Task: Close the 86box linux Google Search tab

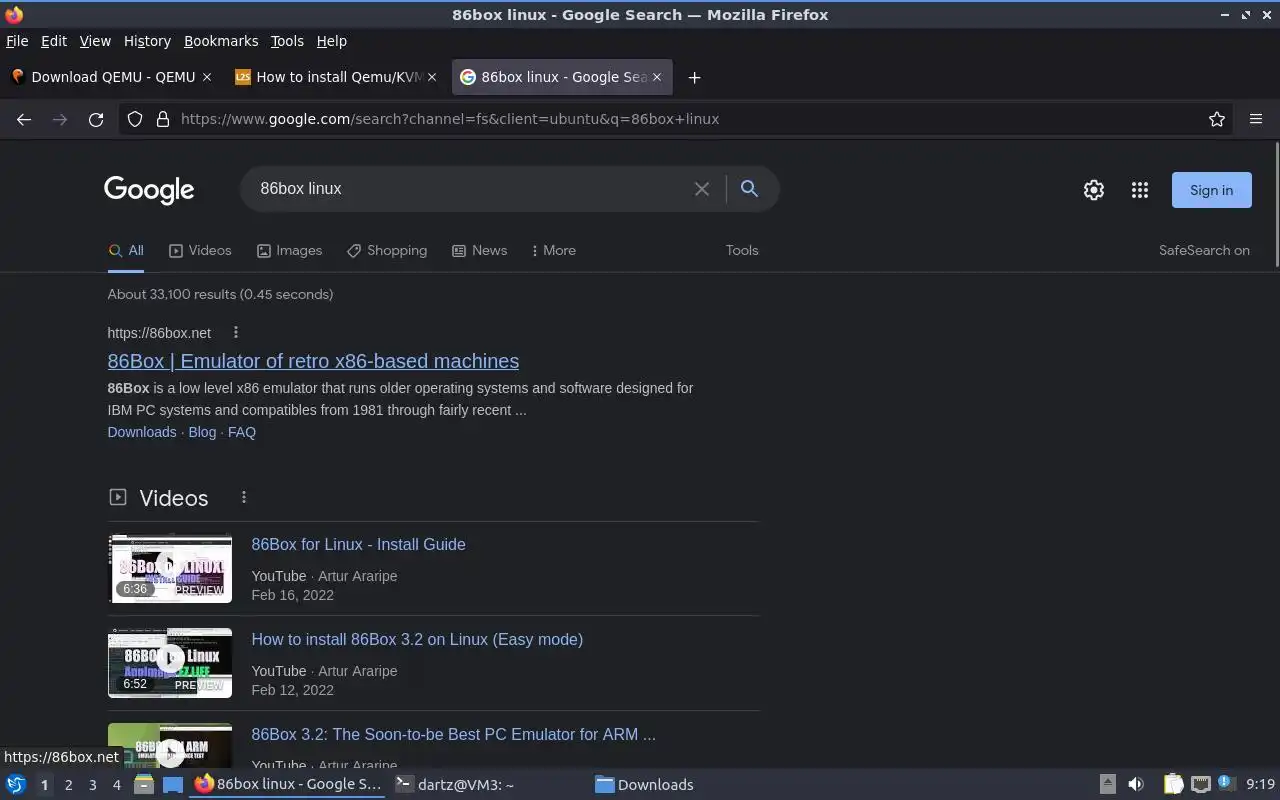Action: 657,77
